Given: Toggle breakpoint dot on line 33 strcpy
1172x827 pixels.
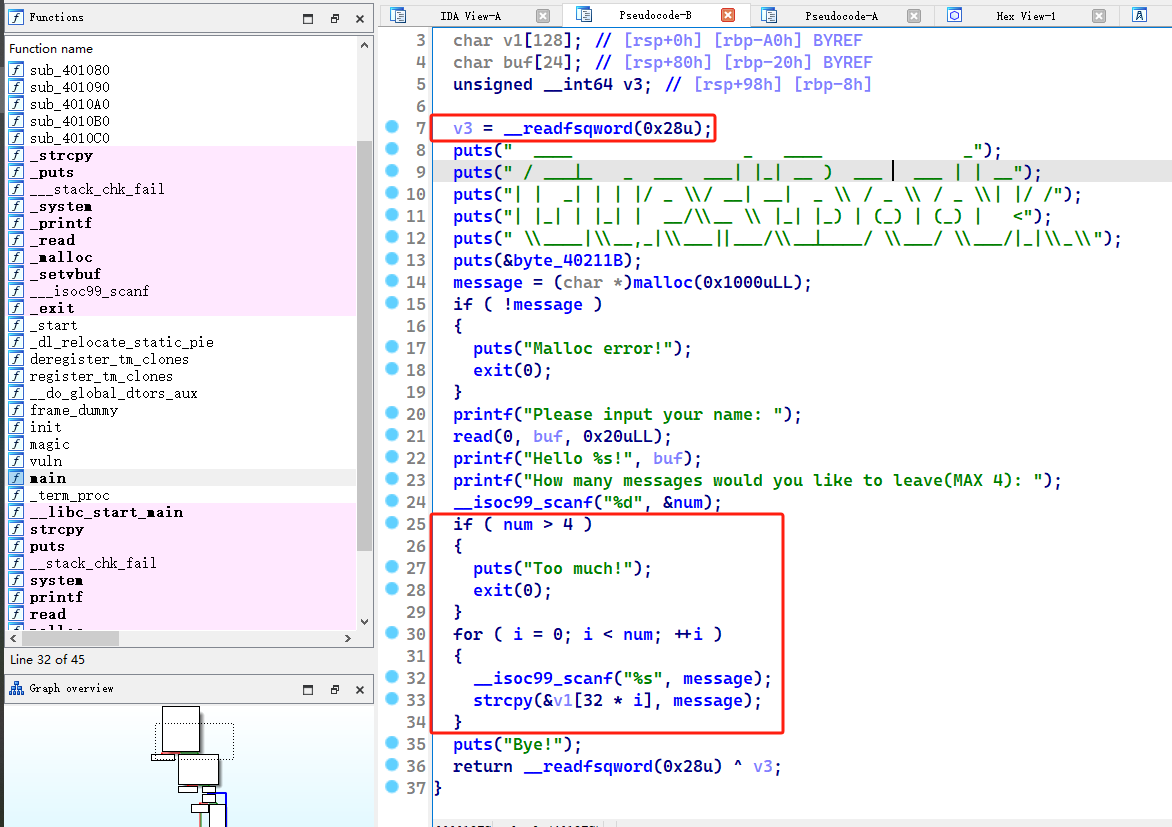Looking at the screenshot, I should (x=393, y=699).
